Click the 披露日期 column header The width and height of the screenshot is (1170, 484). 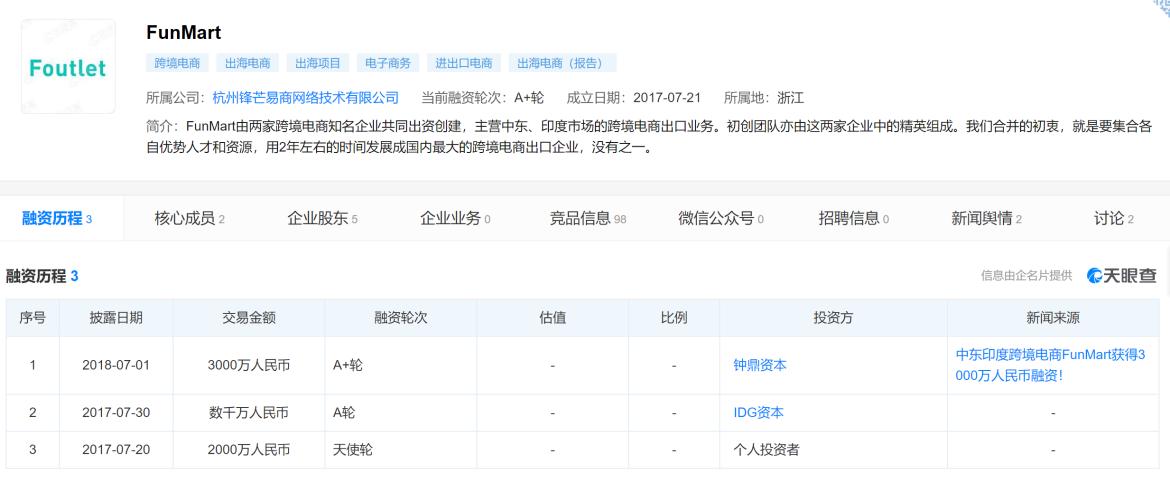(x=116, y=318)
